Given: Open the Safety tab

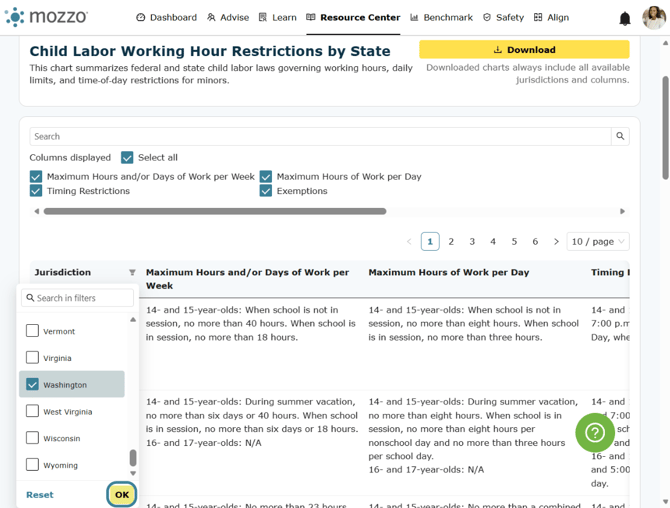Looking at the screenshot, I should [503, 18].
